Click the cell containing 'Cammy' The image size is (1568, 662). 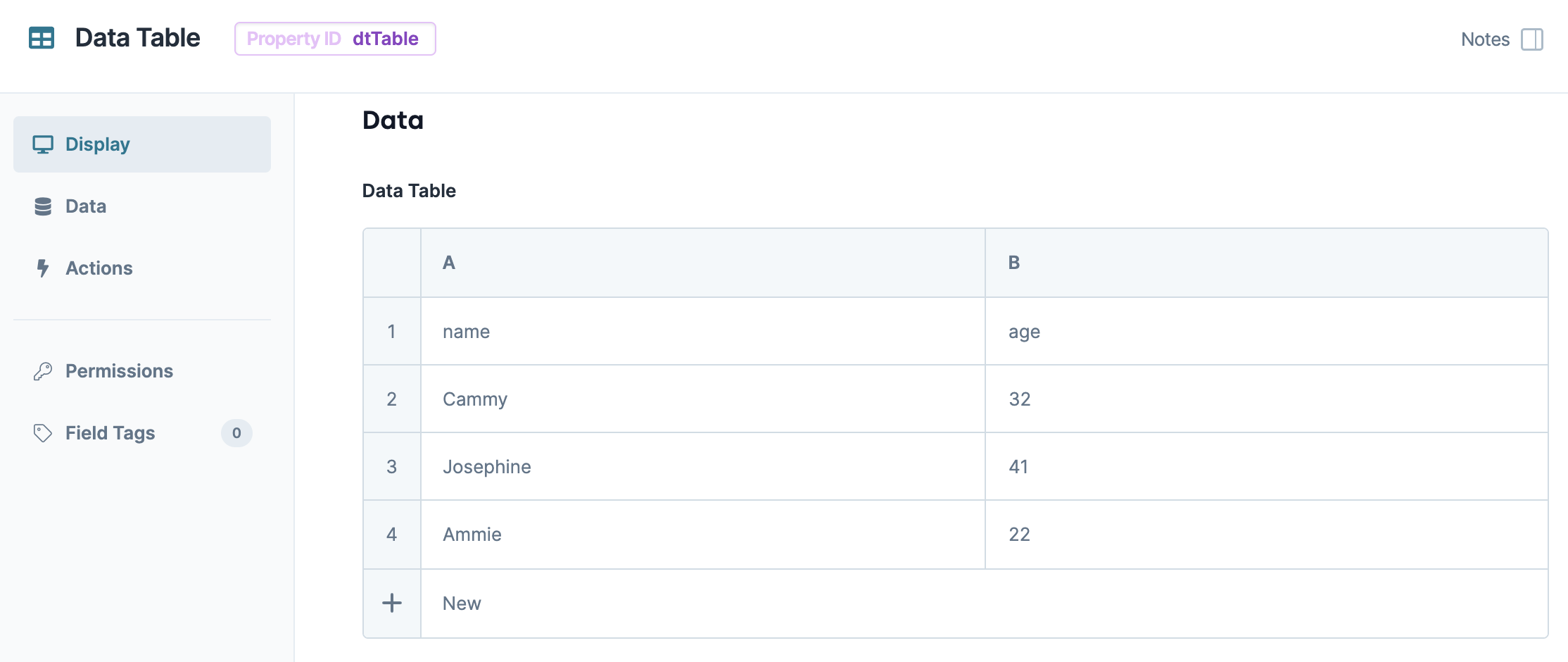tap(702, 399)
